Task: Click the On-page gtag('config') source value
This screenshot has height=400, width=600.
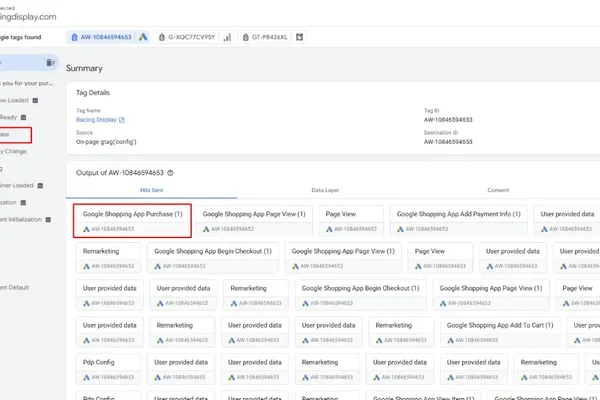Action: [106, 142]
